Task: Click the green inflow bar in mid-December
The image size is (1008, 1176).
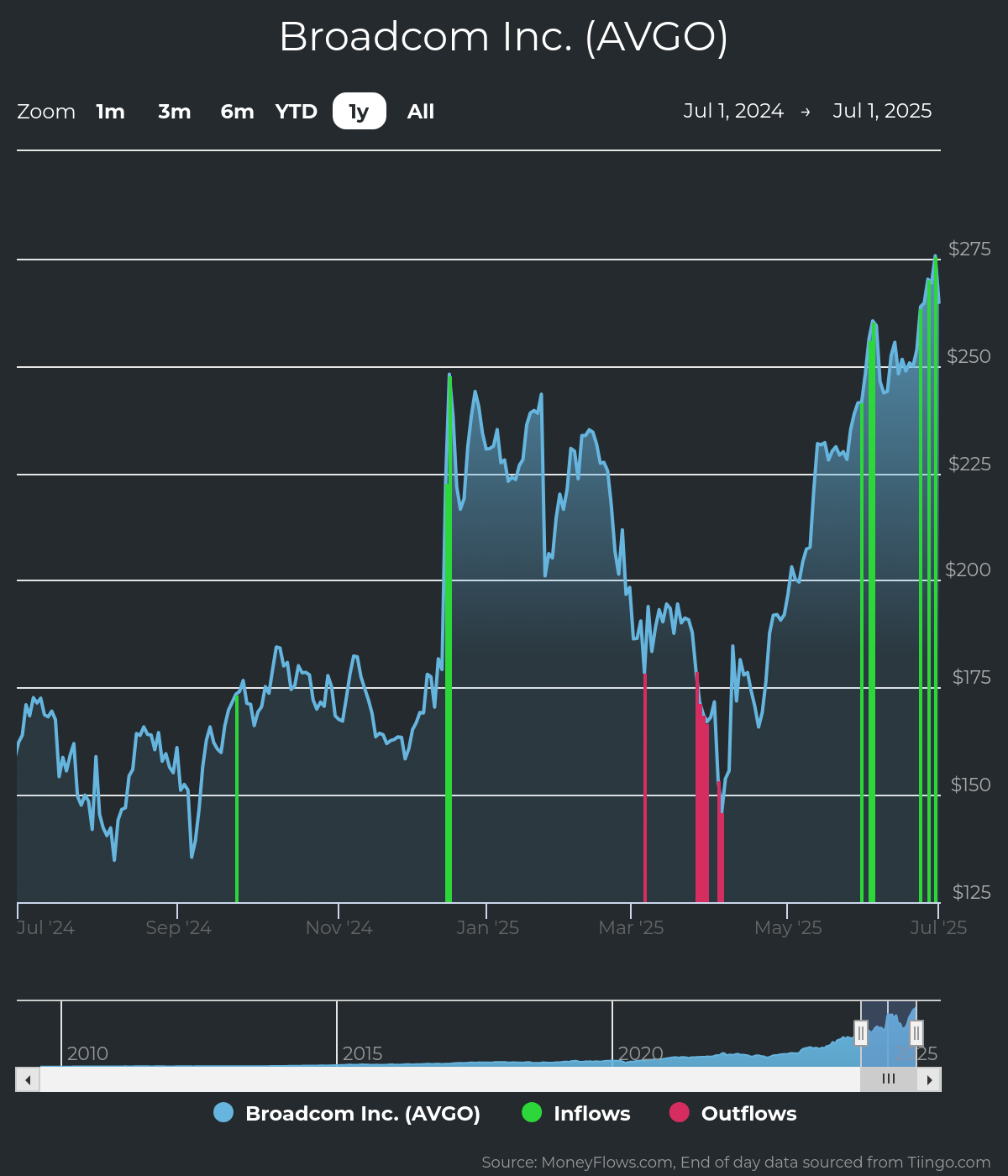Action: coord(449,638)
